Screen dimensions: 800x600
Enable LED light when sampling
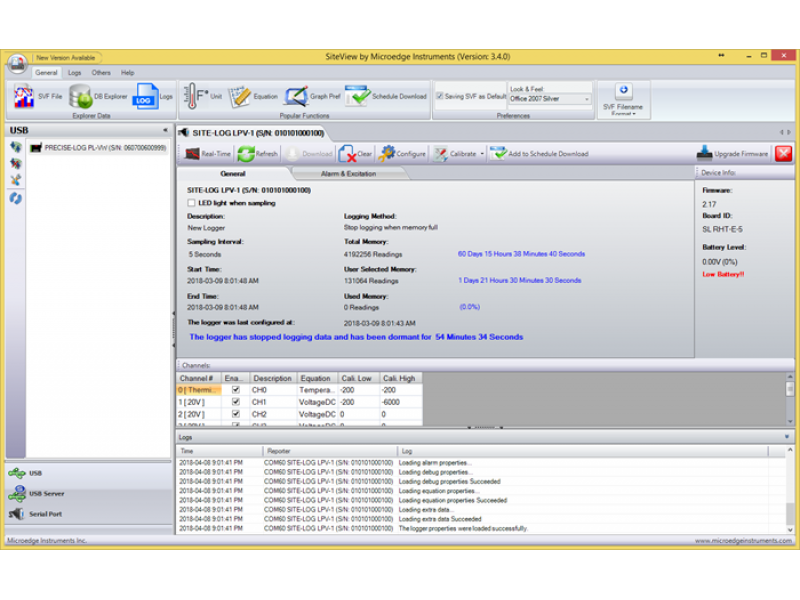click(191, 203)
